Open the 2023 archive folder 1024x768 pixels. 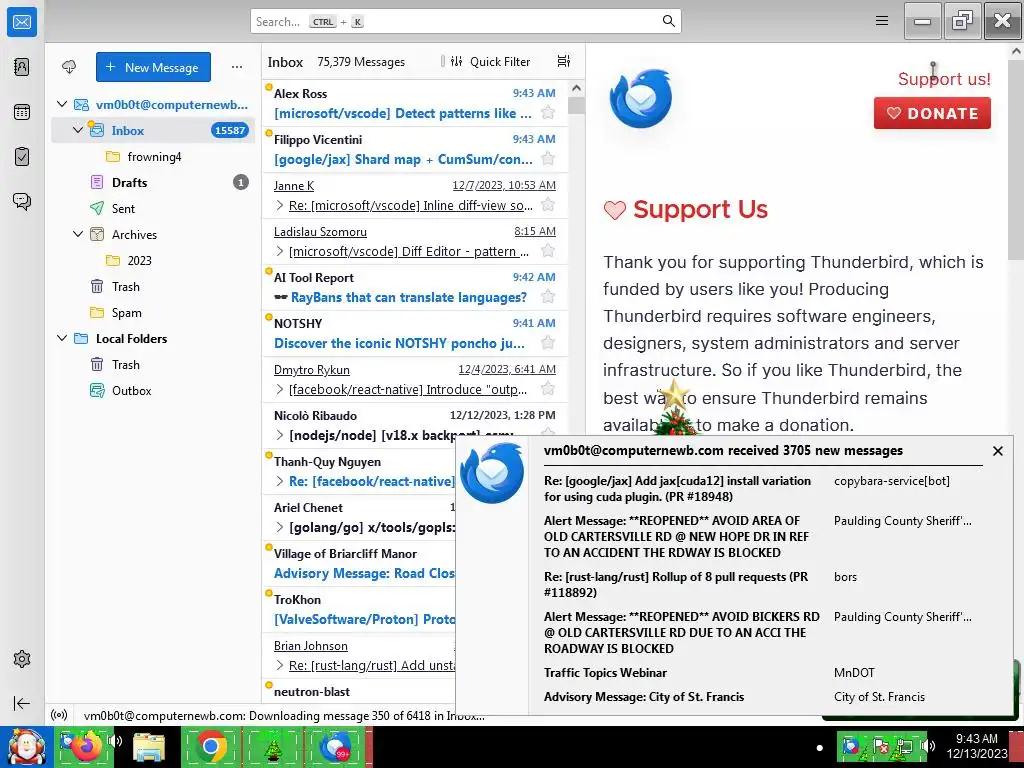(x=153, y=261)
